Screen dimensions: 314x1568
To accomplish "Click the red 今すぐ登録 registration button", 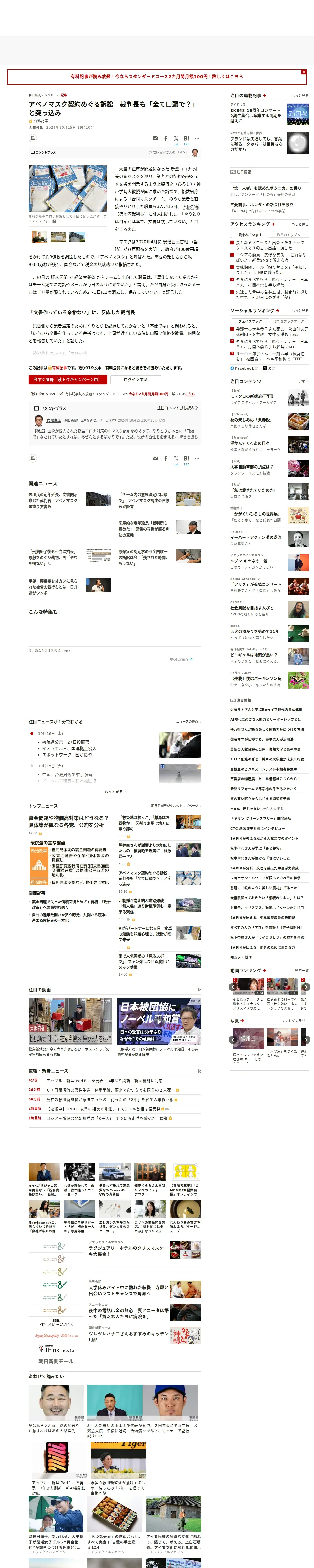I will 68,379.
